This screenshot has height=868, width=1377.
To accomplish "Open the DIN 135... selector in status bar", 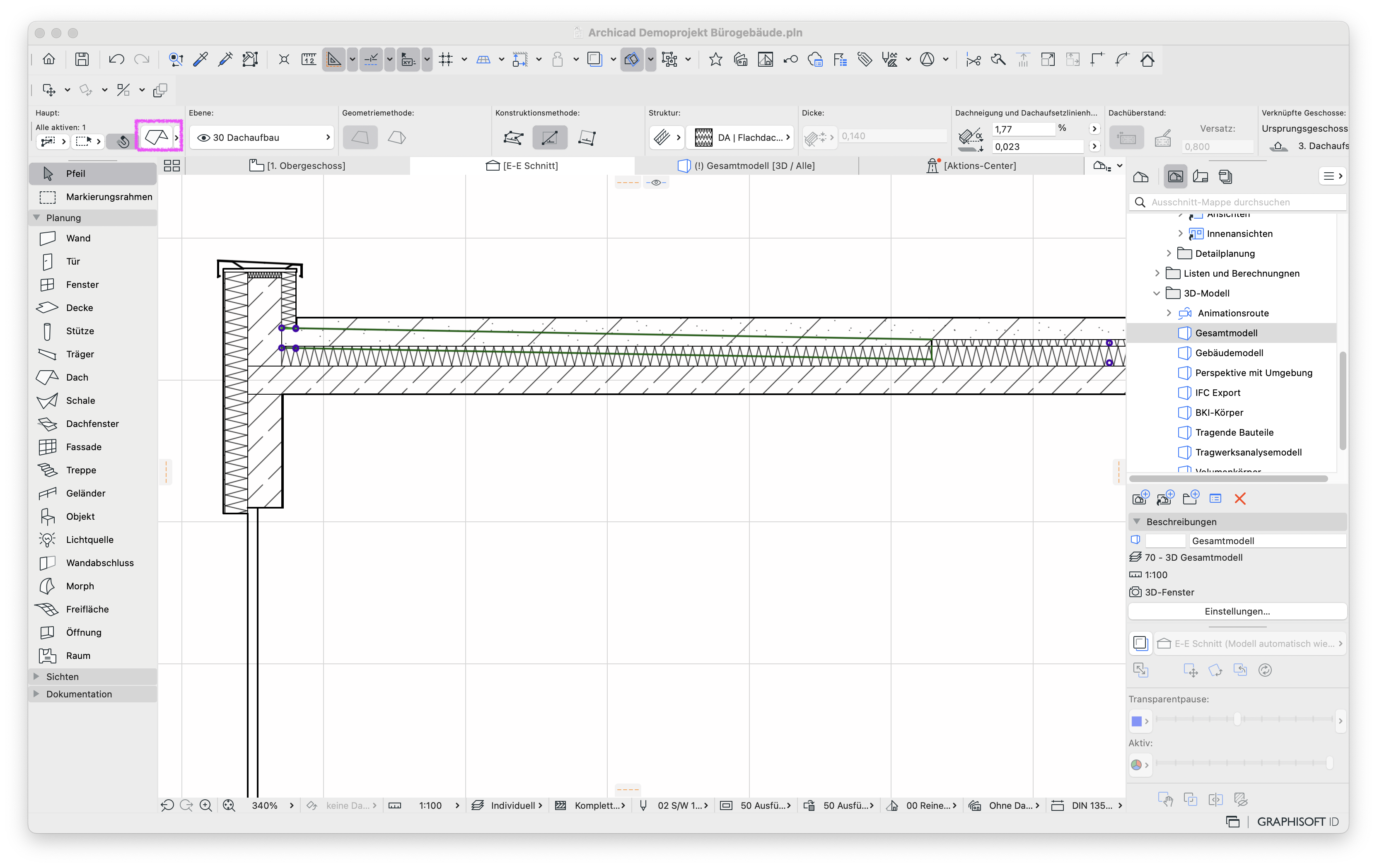I will point(1088,805).
